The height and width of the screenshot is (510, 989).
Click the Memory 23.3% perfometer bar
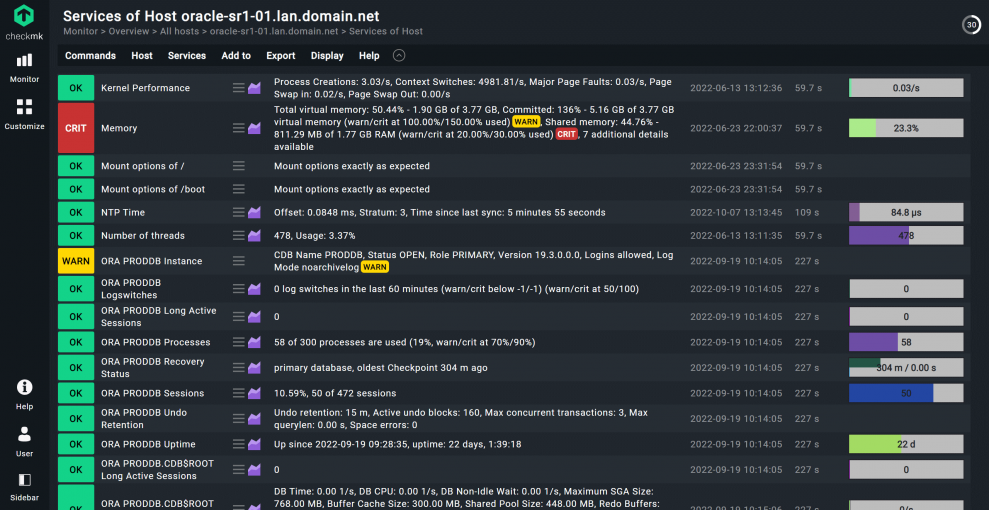click(x=906, y=128)
